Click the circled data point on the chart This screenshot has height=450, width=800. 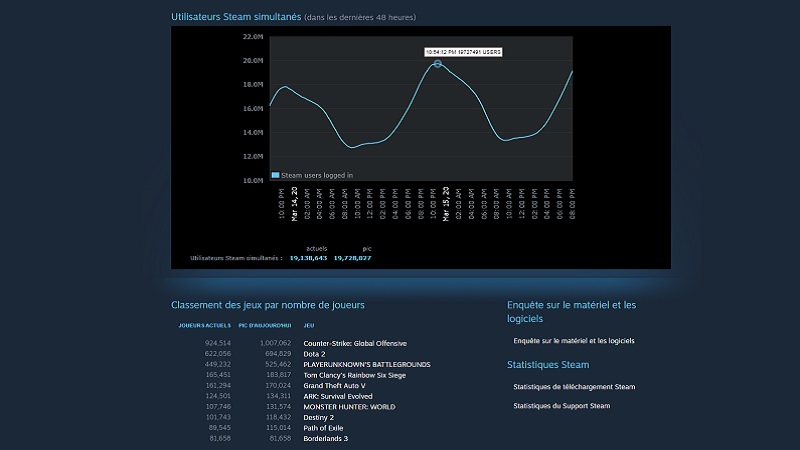tap(437, 64)
